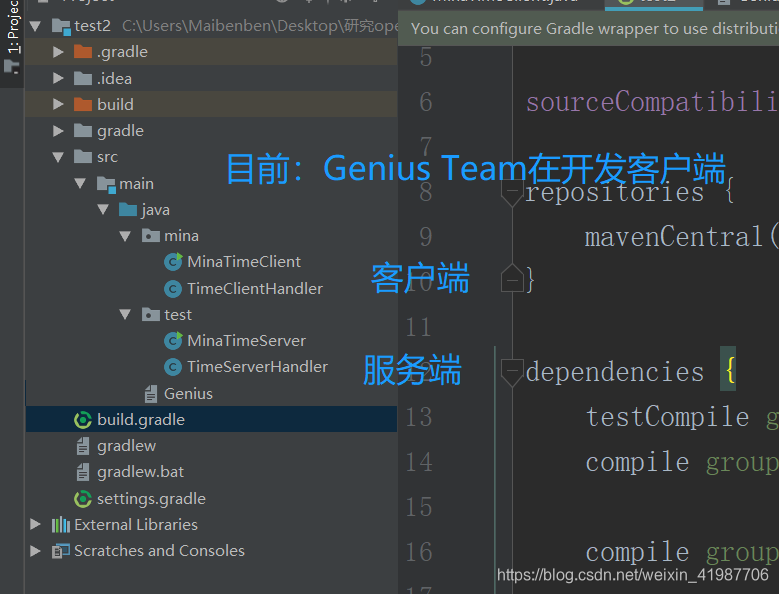The width and height of the screenshot is (779, 594).
Task: Fold the dependencies block at line 12
Action: click(512, 372)
